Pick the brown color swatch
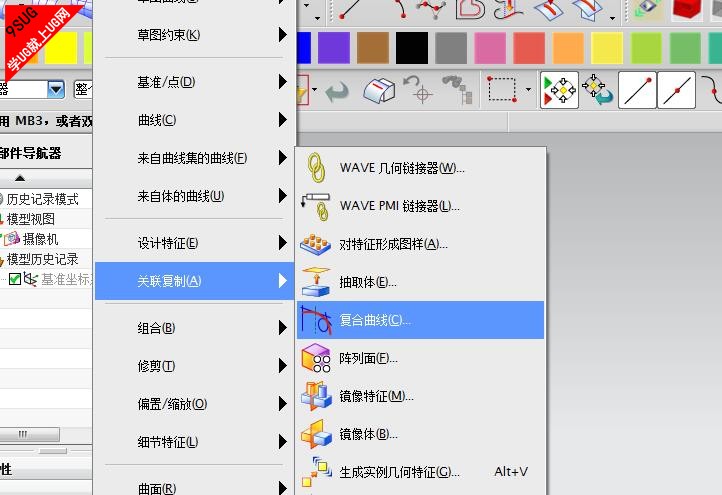This screenshot has width=722, height=495. (373, 48)
